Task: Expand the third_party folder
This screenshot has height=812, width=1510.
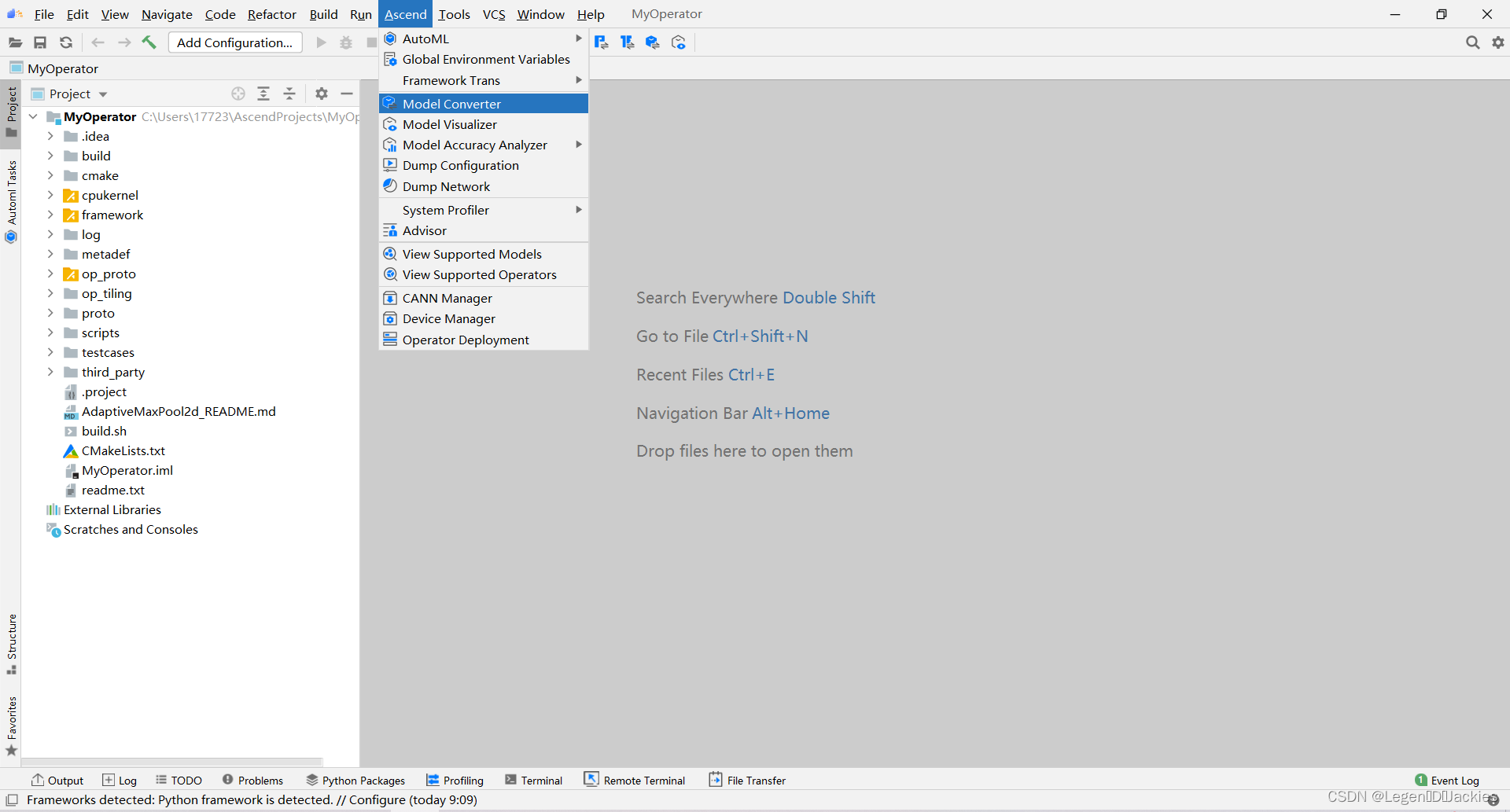Action: (x=50, y=372)
